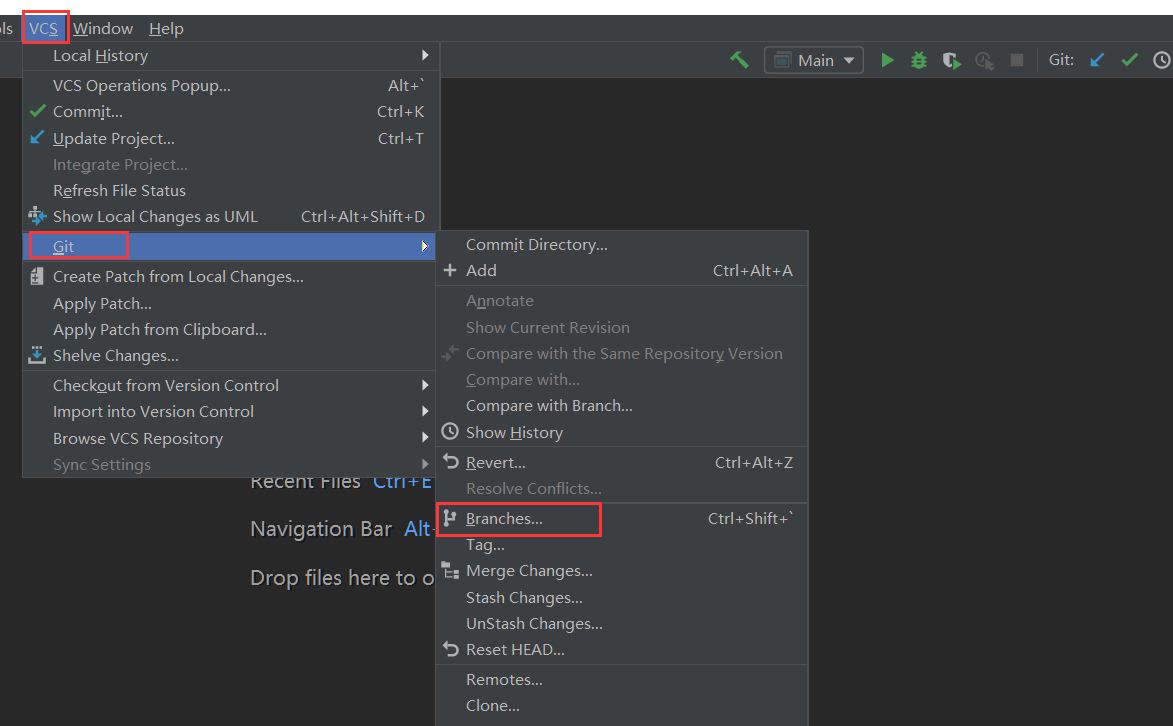Click the green Build hammer icon
This screenshot has height=726, width=1173.
(739, 60)
